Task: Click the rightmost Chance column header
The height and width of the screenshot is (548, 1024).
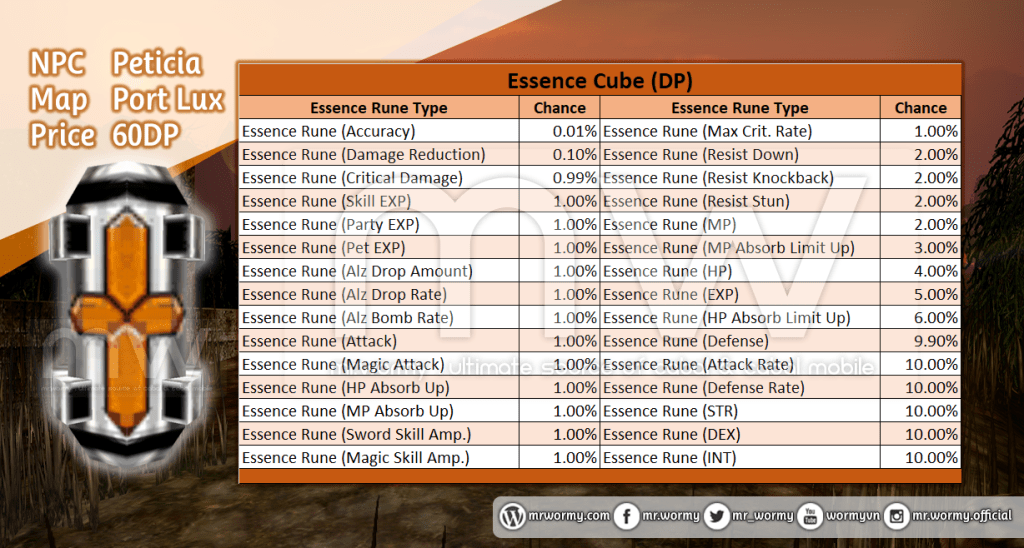Action: (x=920, y=108)
